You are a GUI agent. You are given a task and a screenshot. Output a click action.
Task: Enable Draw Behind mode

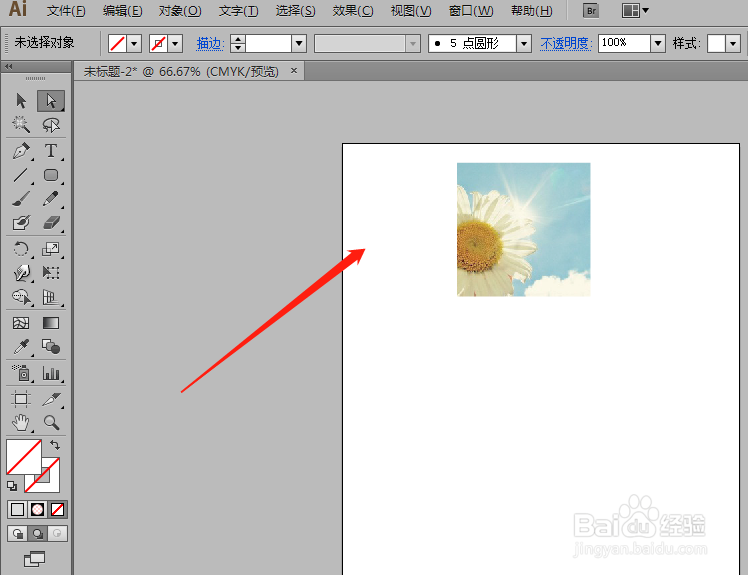(x=37, y=533)
